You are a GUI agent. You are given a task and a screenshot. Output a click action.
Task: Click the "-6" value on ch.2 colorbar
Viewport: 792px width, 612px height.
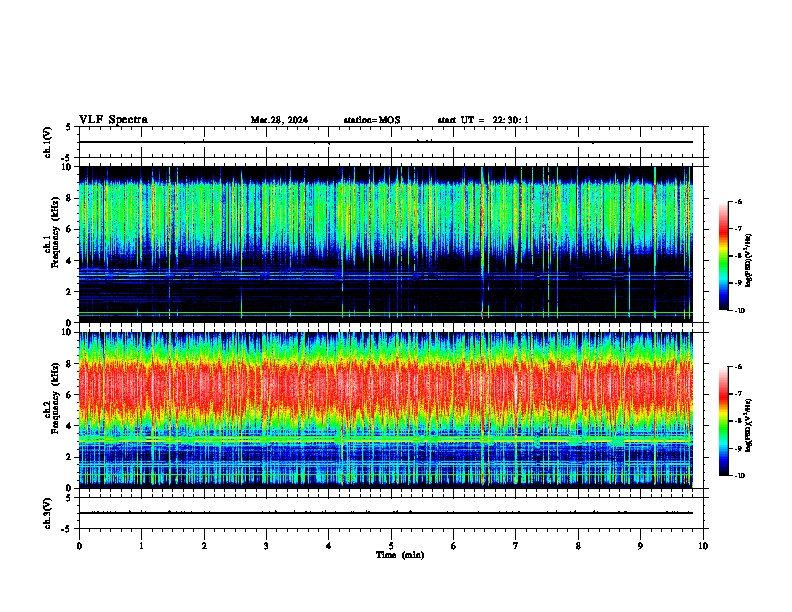pos(738,367)
